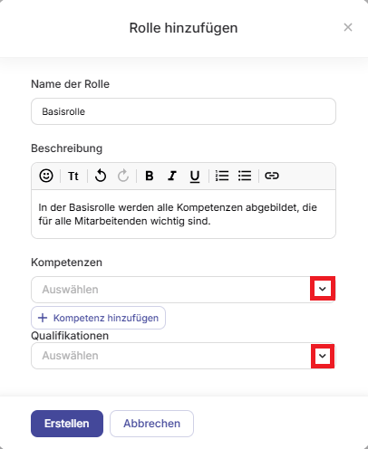The width and height of the screenshot is (368, 449).
Task: Click the Tt text size icon
Action: click(x=73, y=176)
